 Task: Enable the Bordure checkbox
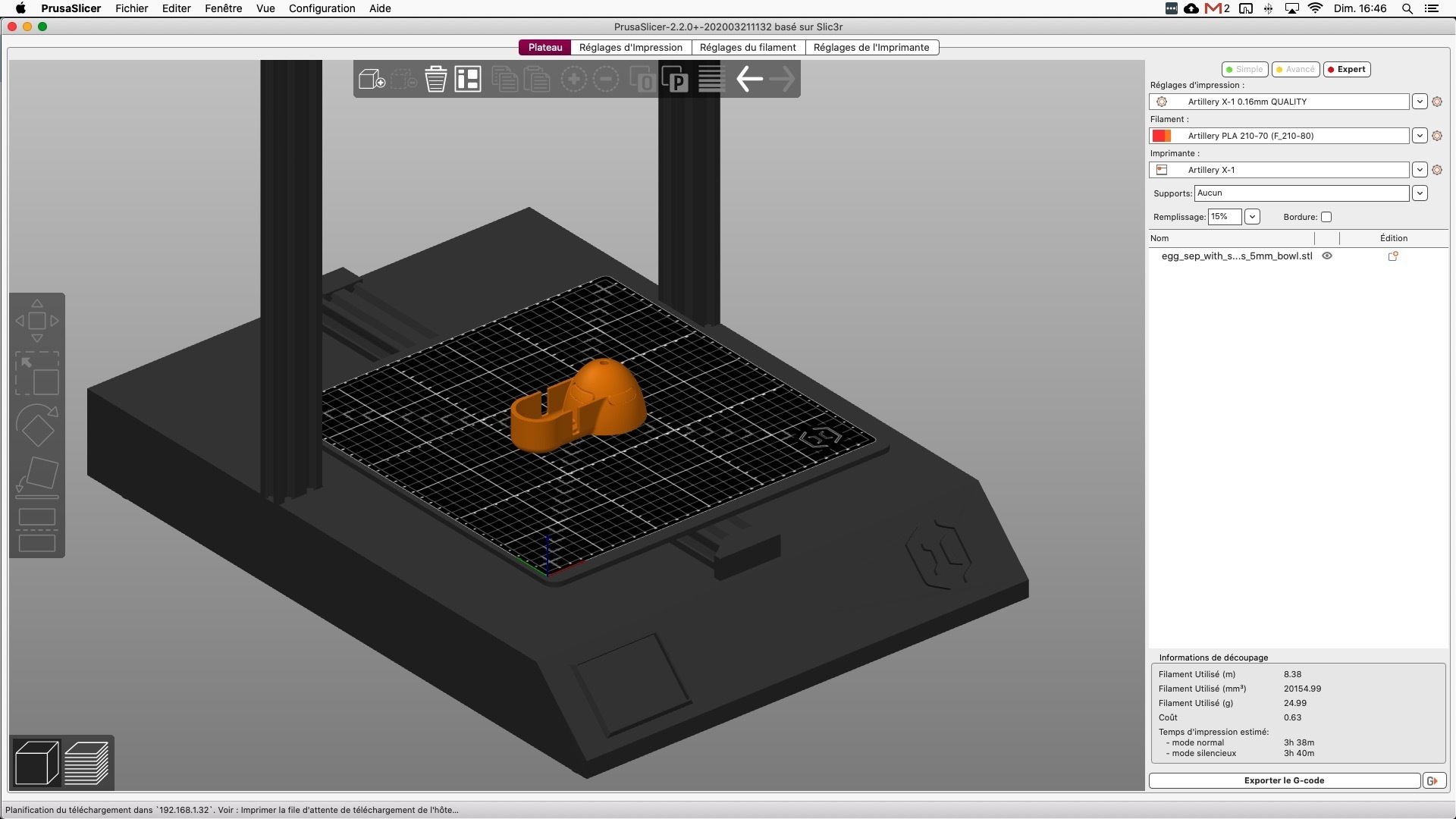1326,217
